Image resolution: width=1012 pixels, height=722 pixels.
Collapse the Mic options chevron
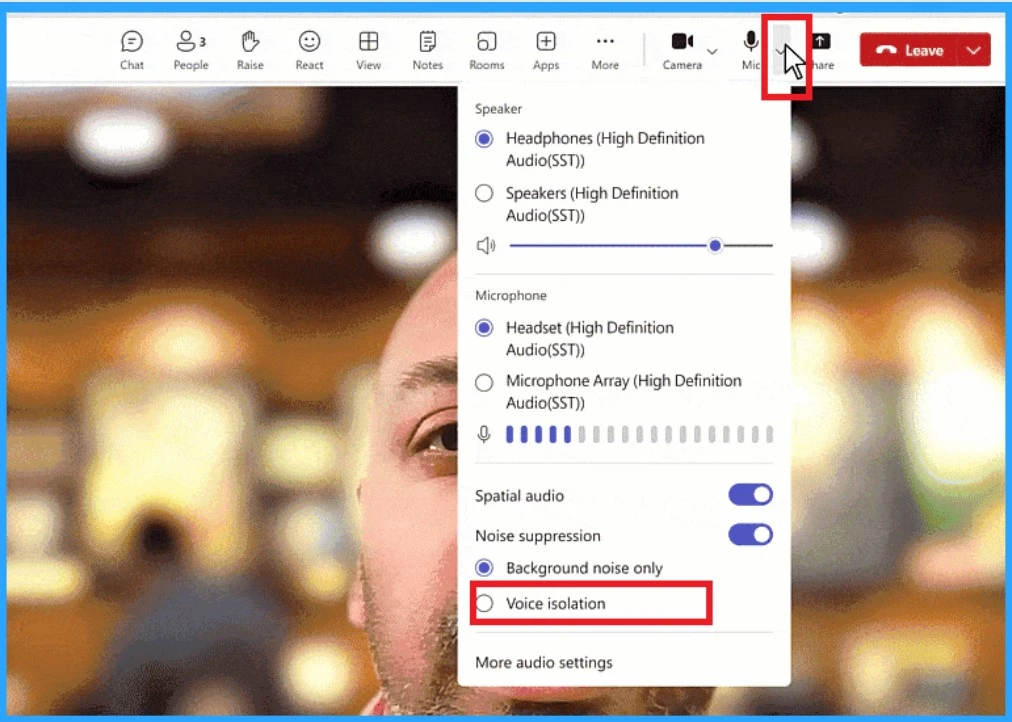point(780,50)
